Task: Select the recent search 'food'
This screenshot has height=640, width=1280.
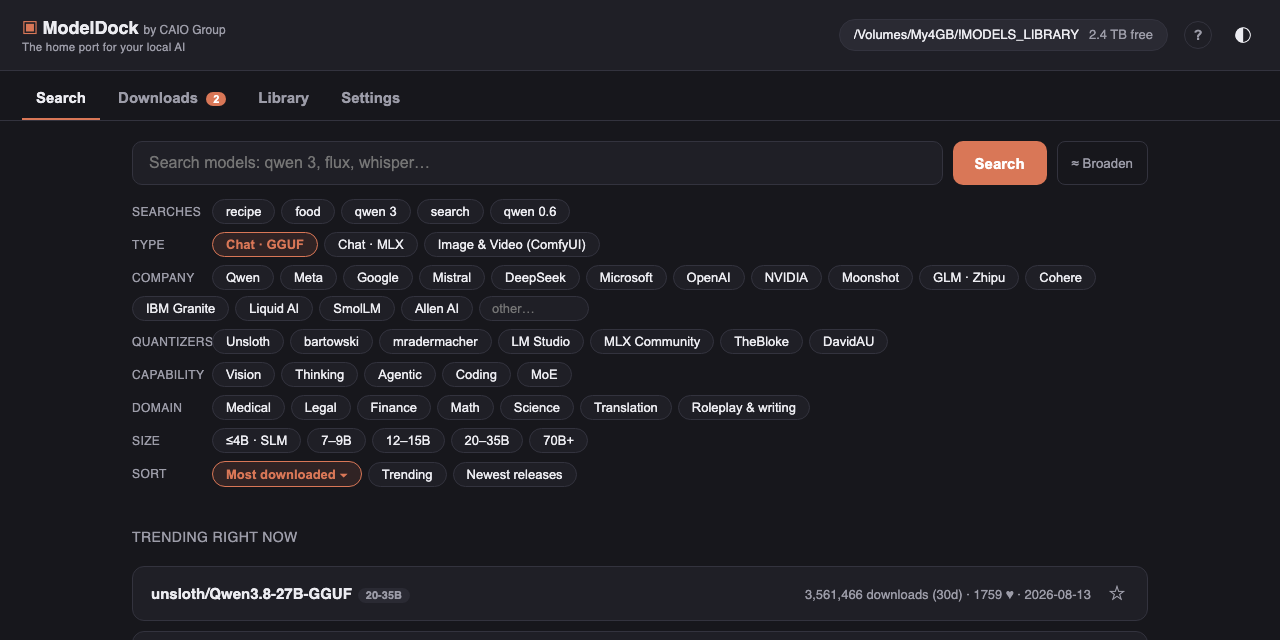Action: (x=308, y=211)
